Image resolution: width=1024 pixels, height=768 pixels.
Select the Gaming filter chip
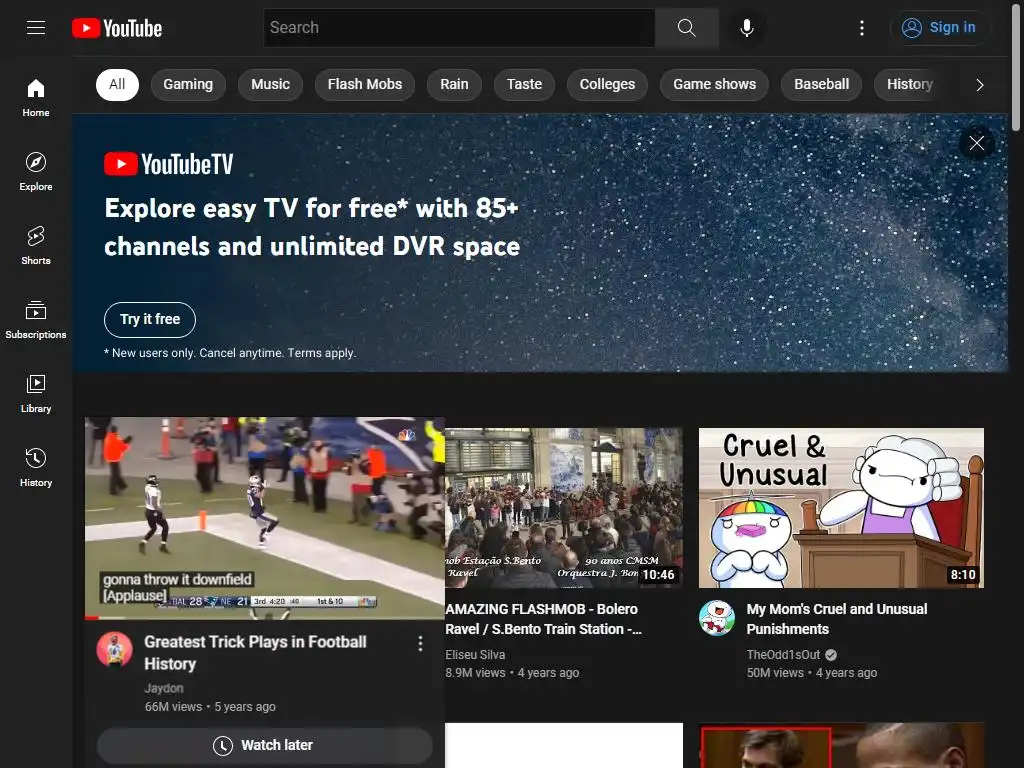pos(188,84)
